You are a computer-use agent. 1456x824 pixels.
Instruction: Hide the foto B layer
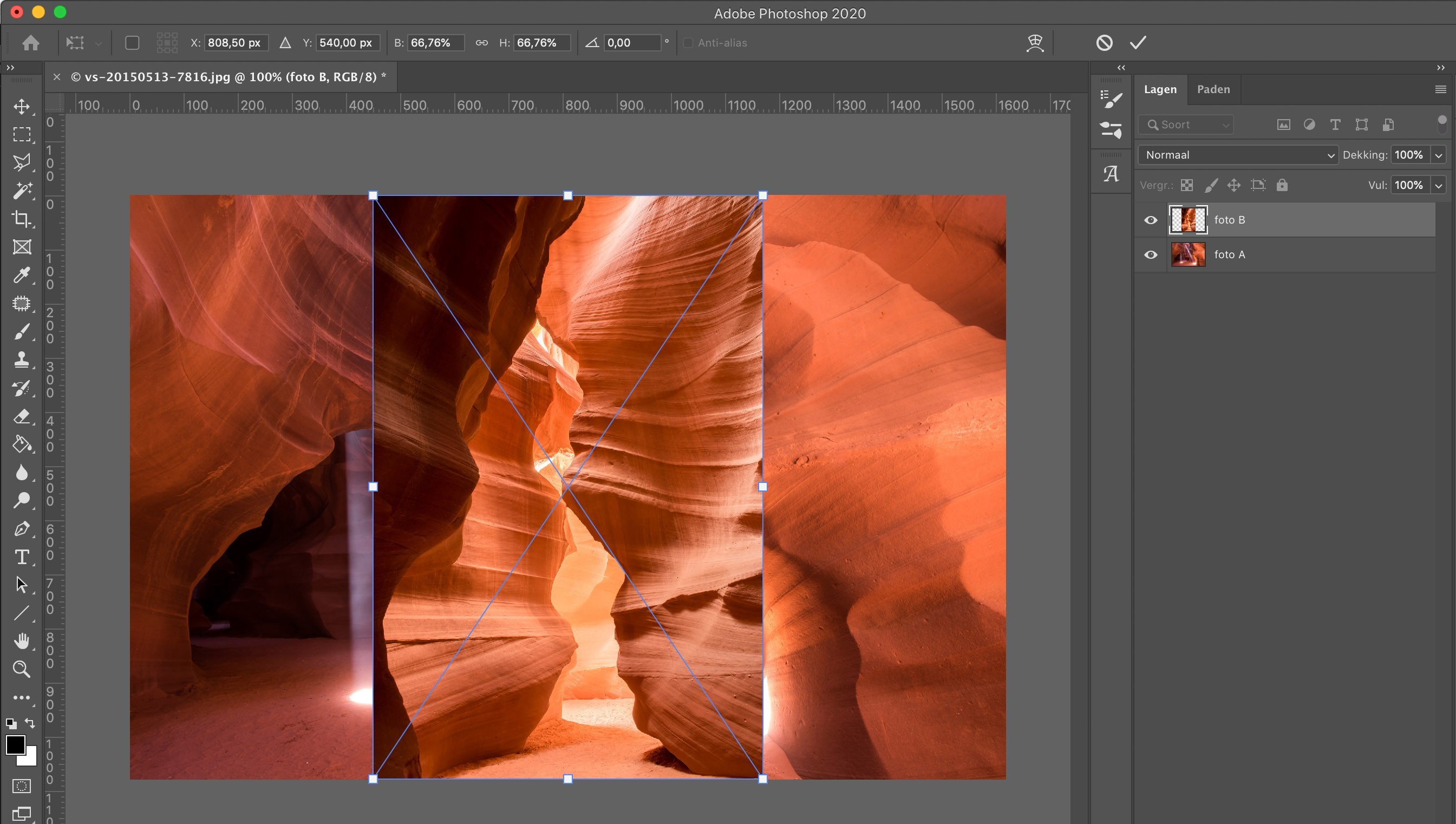tap(1151, 220)
